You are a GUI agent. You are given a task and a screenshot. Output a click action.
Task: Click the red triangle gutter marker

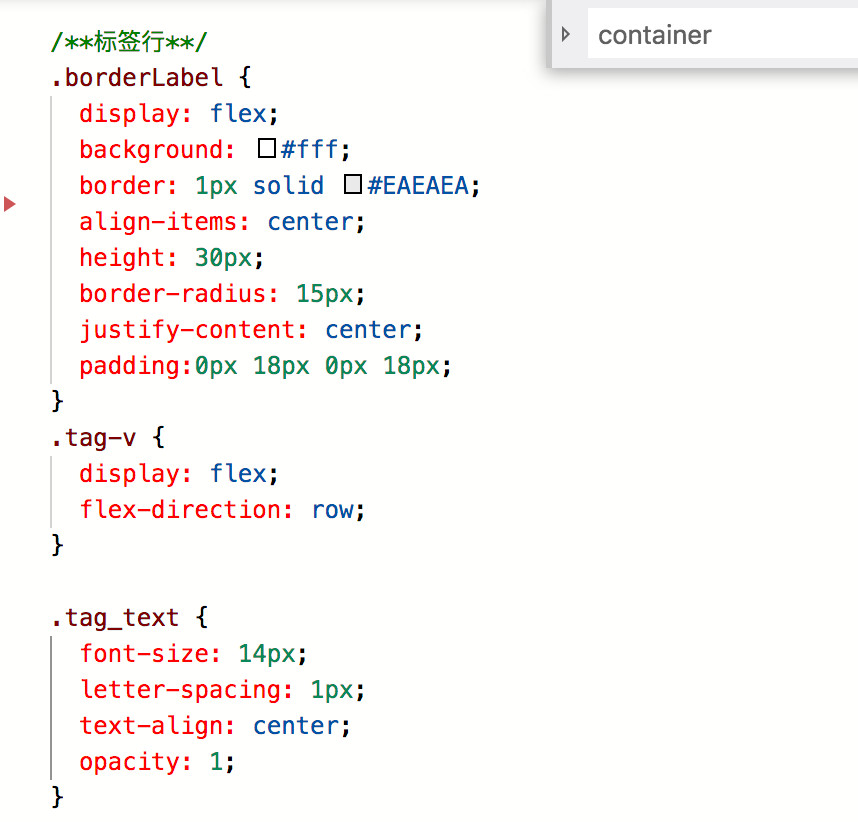pos(10,204)
